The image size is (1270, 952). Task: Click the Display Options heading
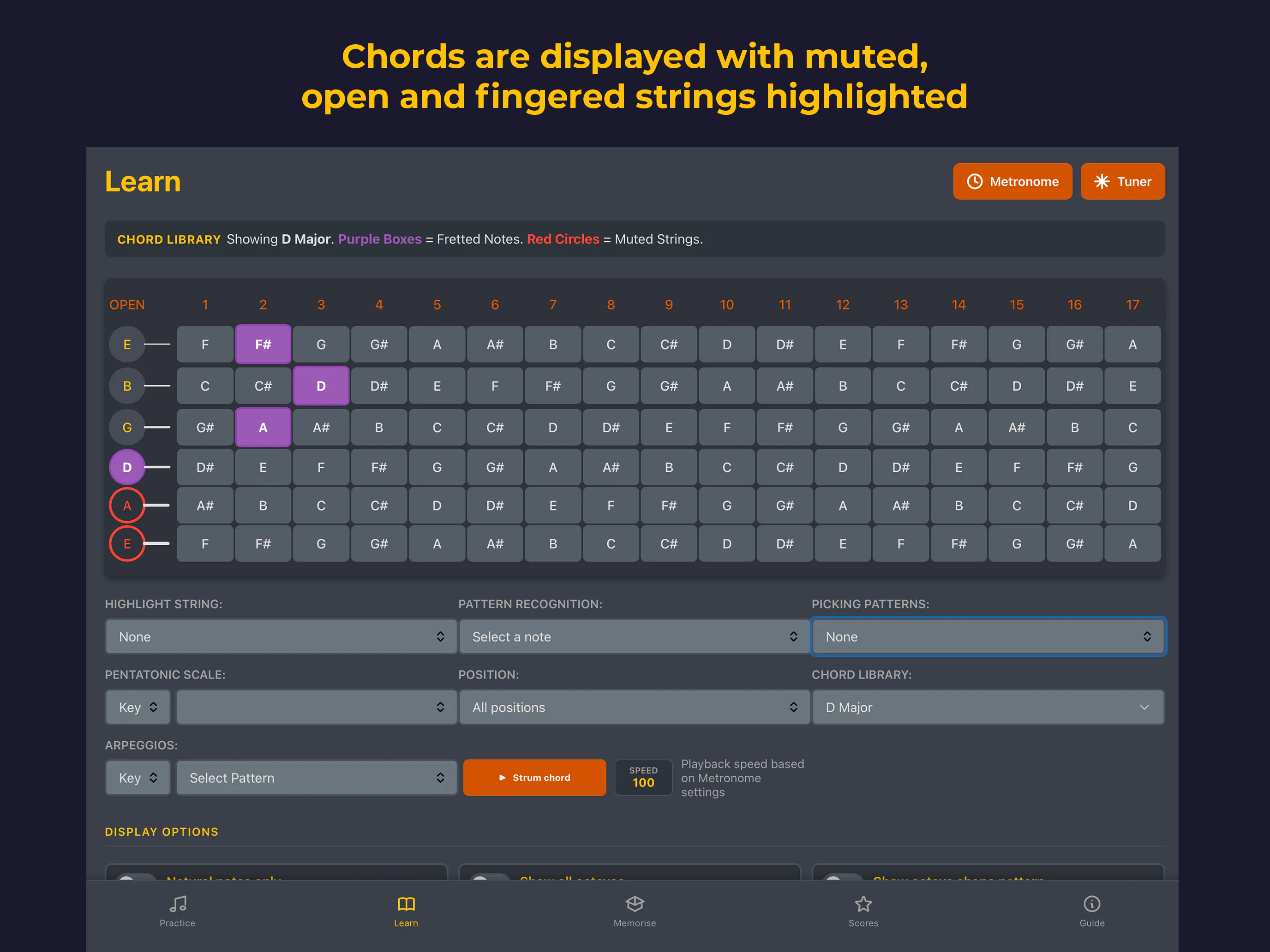pyautogui.click(x=162, y=832)
